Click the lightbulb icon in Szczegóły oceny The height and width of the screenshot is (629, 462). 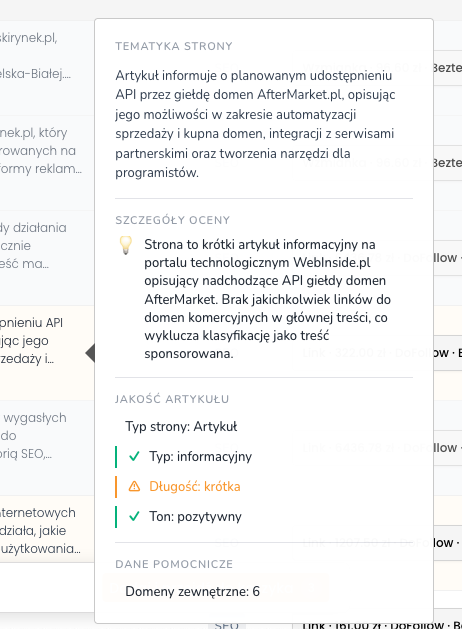[126, 245]
